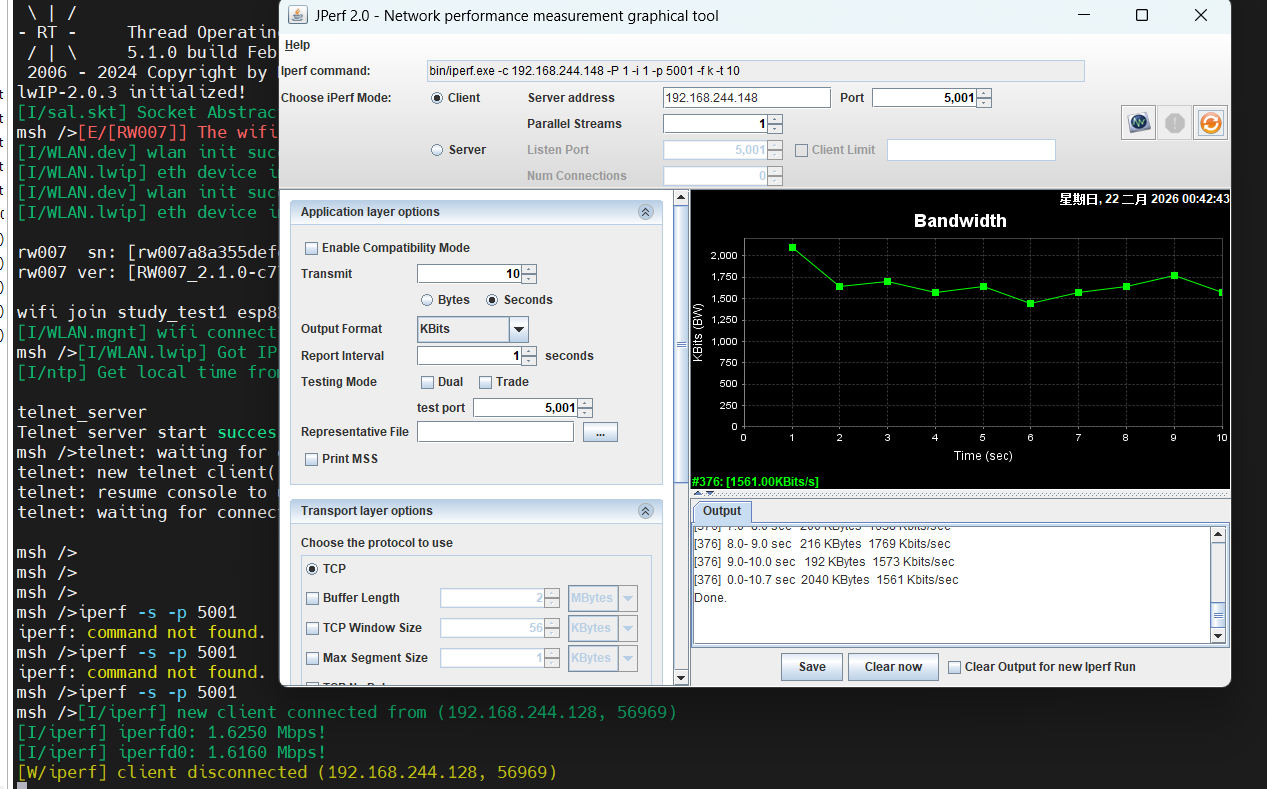Select TCP protocol radio button

[312, 569]
